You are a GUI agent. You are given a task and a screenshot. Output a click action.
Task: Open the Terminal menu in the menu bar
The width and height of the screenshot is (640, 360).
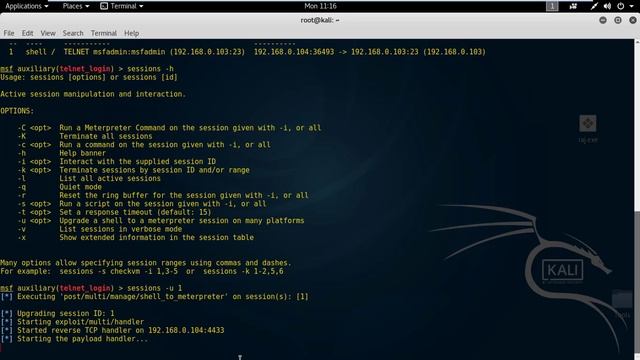pos(104,33)
